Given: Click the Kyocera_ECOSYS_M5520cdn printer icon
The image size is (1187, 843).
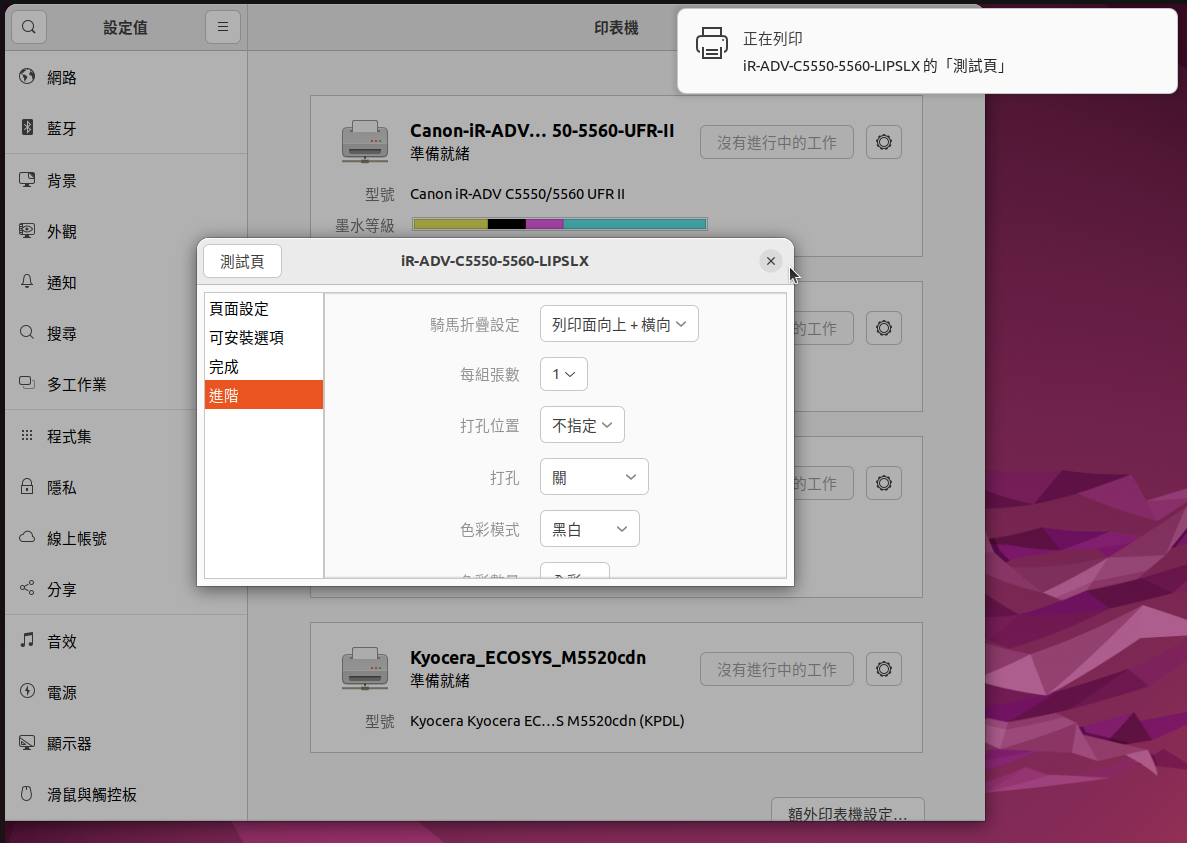Looking at the screenshot, I should click(365, 668).
